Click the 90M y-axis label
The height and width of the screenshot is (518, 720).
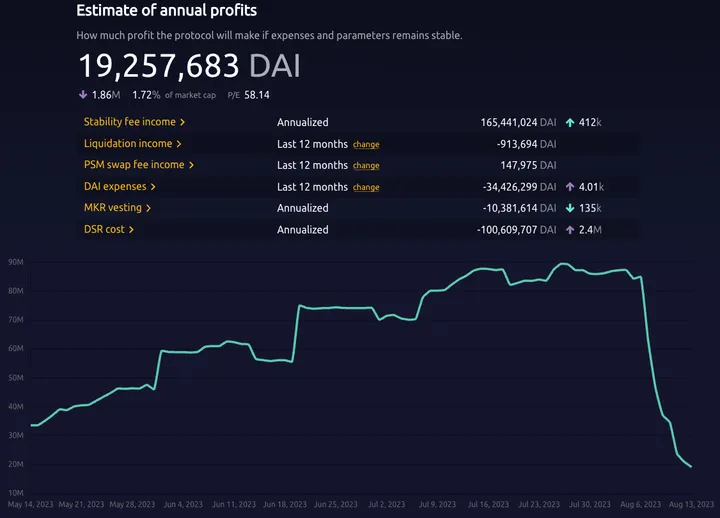[16, 263]
